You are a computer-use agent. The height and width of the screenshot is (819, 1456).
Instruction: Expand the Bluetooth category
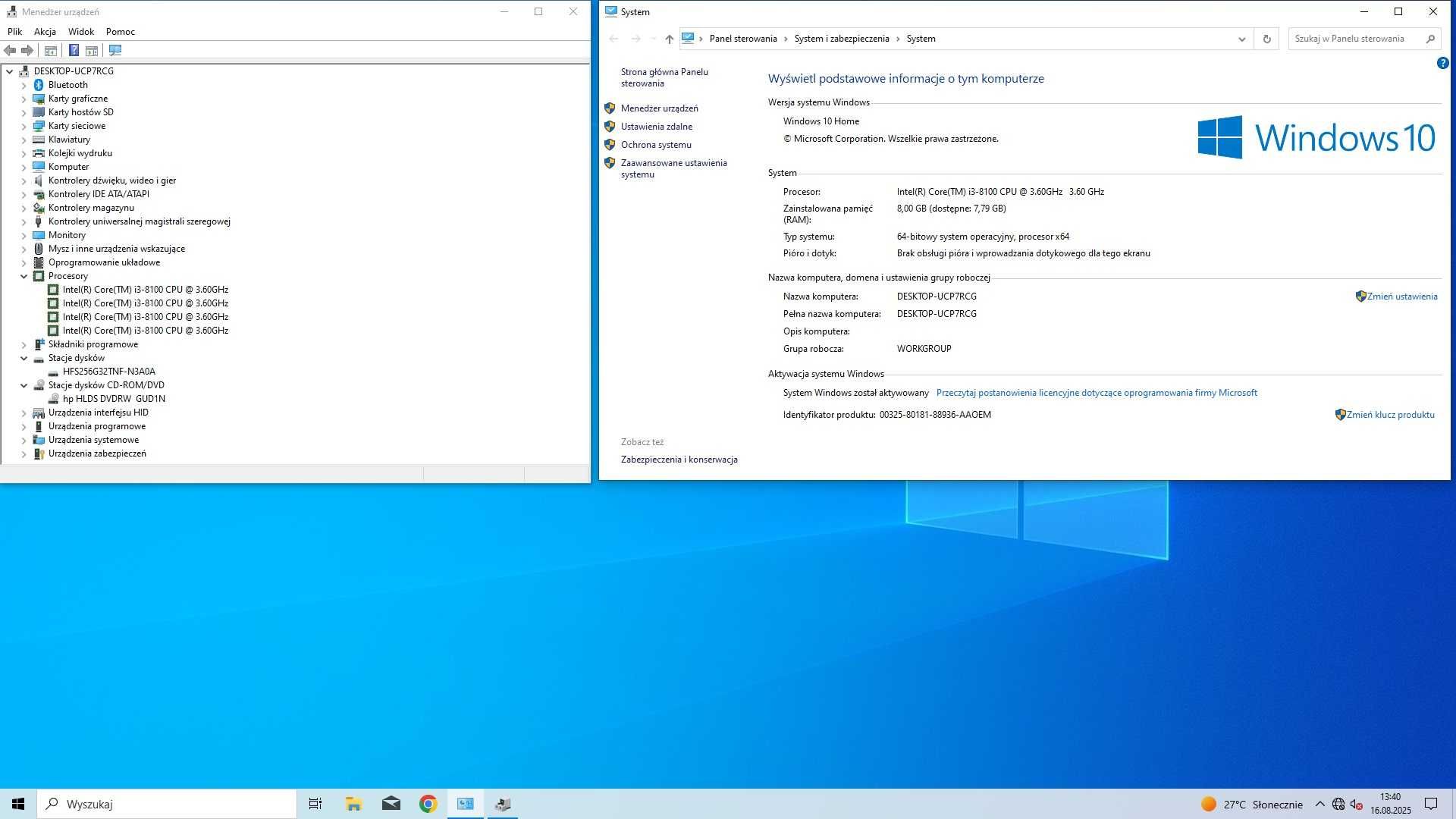[24, 85]
